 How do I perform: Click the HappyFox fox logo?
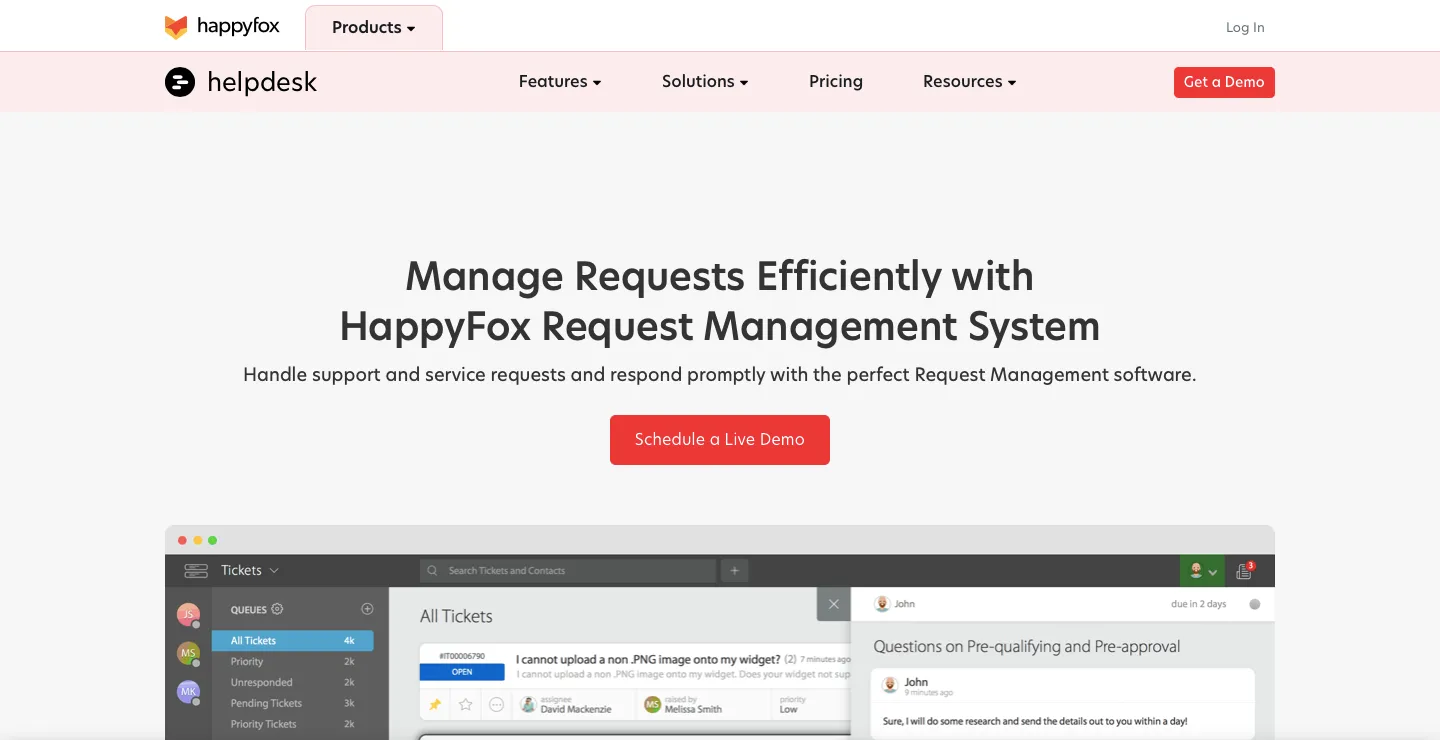click(x=176, y=27)
